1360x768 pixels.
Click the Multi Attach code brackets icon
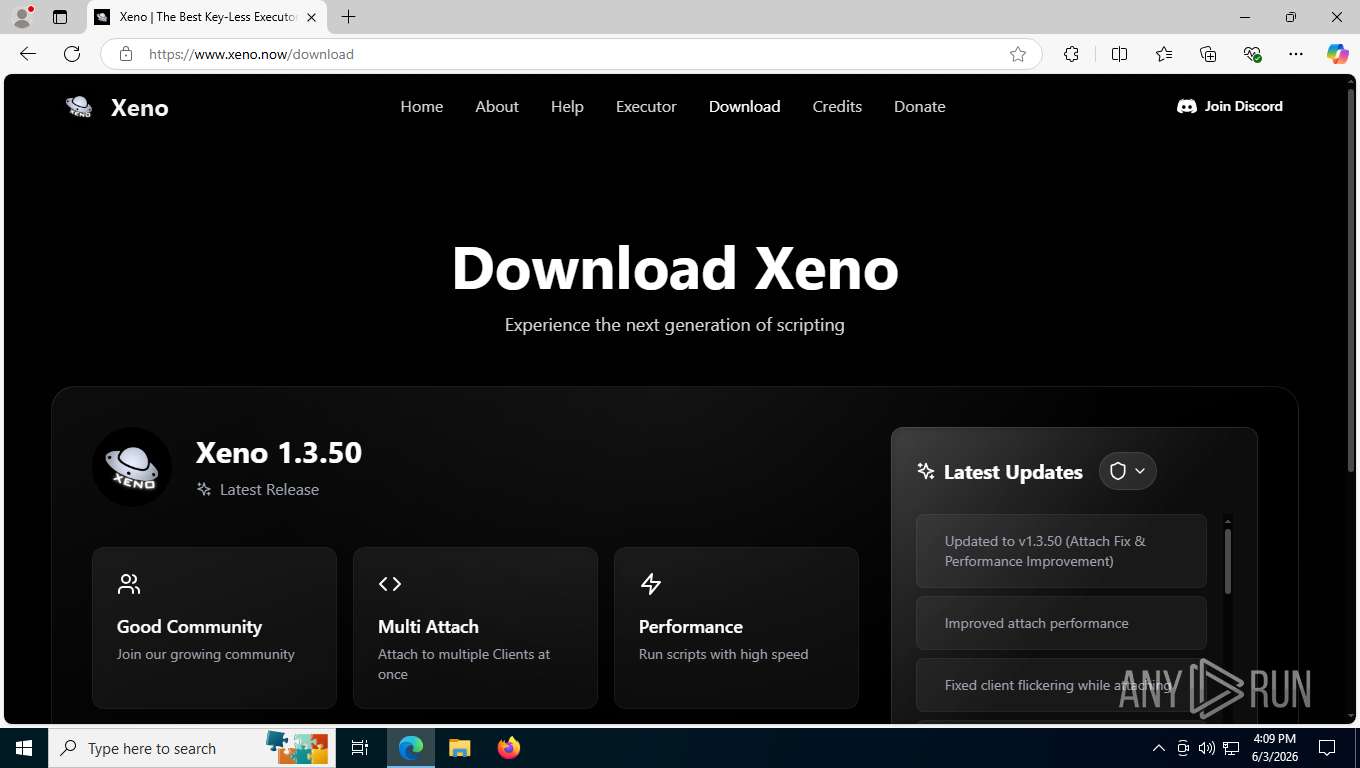pyautogui.click(x=390, y=584)
